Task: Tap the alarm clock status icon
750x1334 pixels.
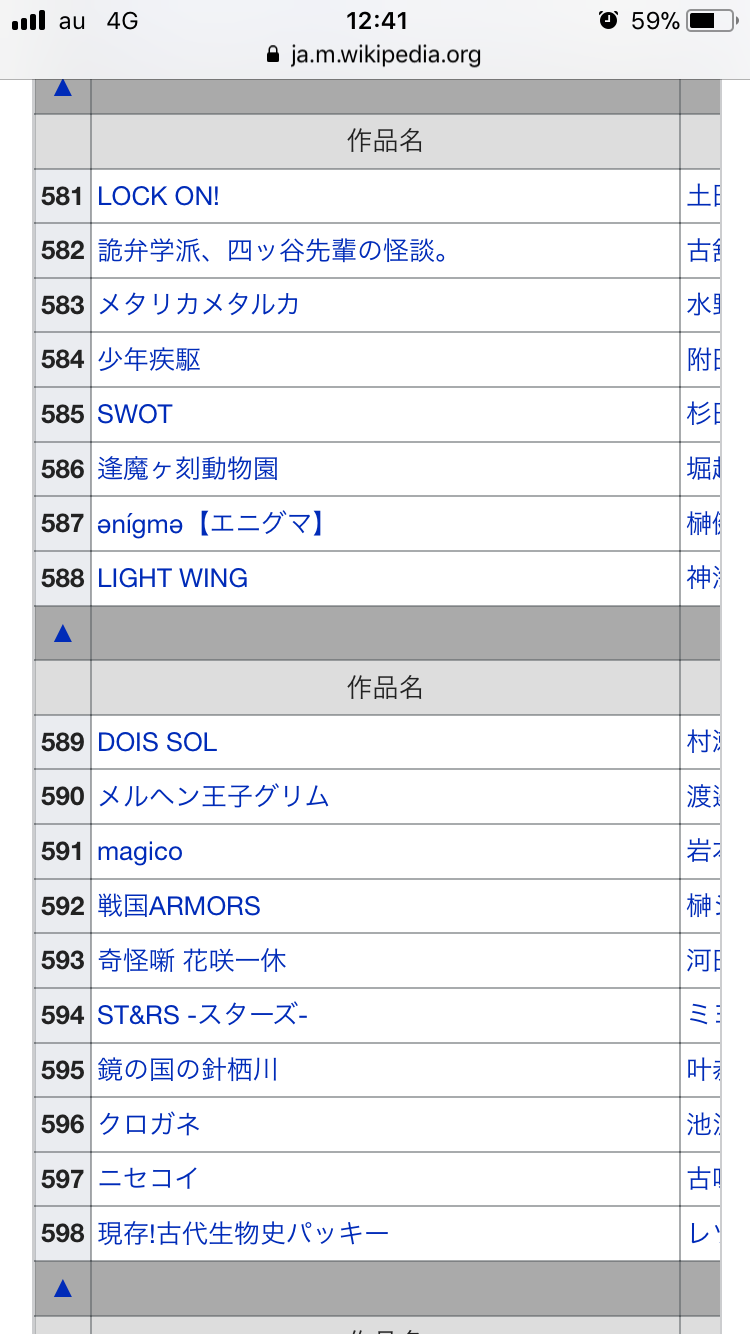Action: click(x=608, y=20)
